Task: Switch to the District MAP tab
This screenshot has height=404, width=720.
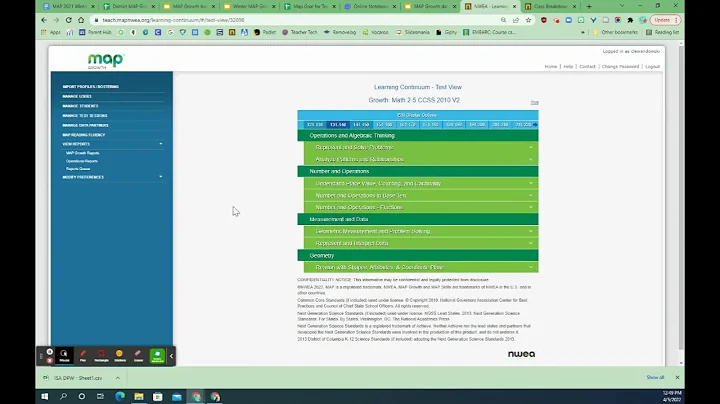Action: point(129,6)
